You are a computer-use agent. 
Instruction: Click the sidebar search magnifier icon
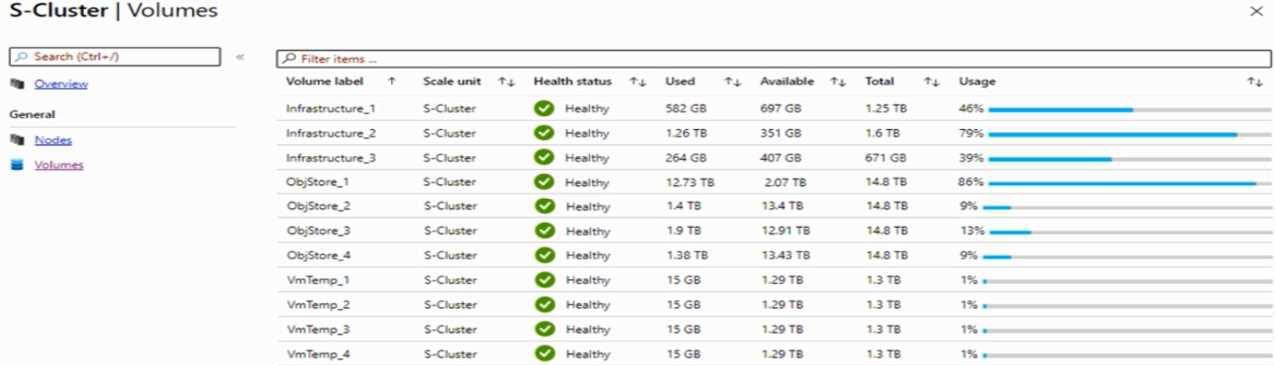click(22, 57)
